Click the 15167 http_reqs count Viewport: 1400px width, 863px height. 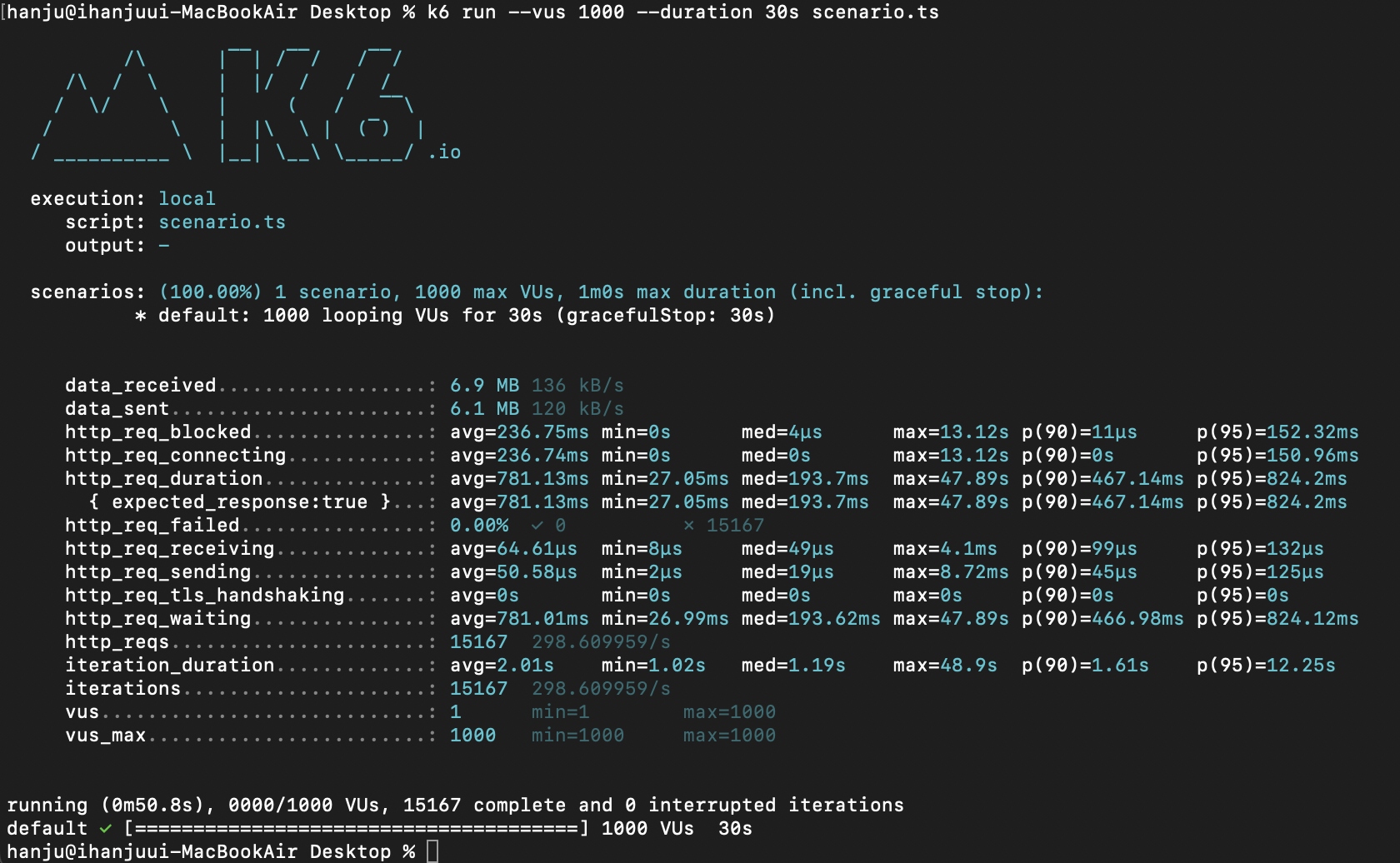coord(478,641)
